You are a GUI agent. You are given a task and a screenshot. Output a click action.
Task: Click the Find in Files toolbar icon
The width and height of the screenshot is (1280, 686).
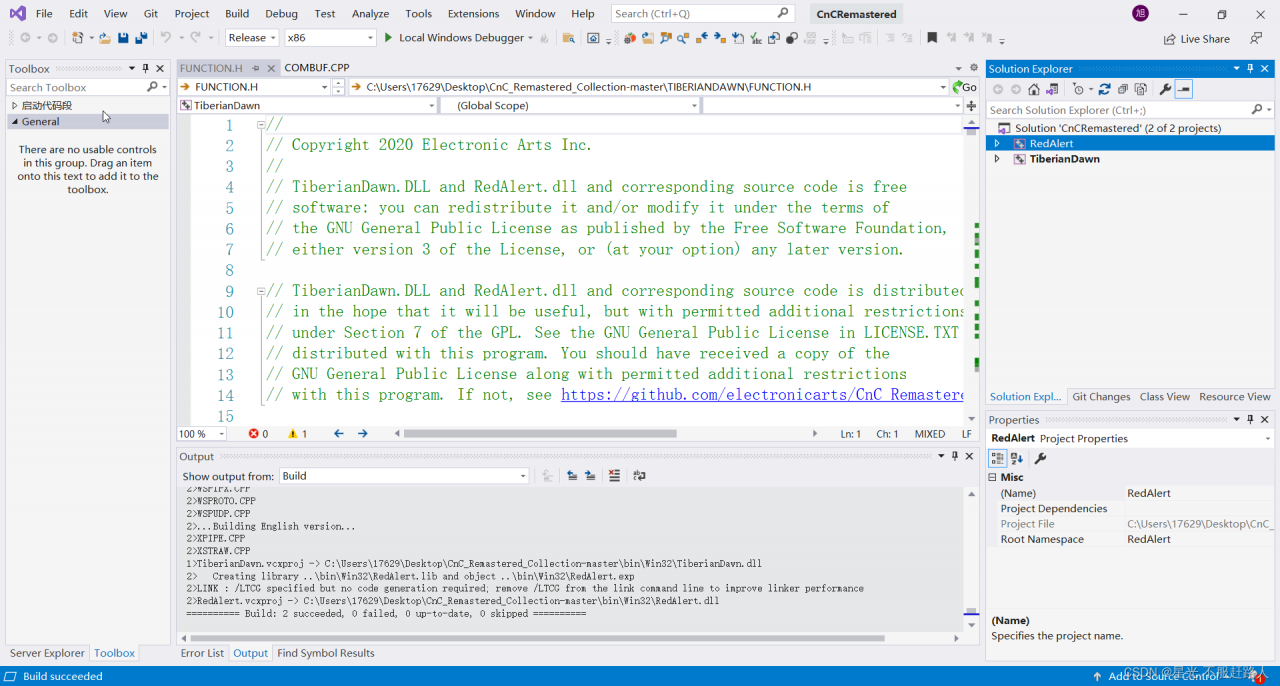pyautogui.click(x=568, y=38)
